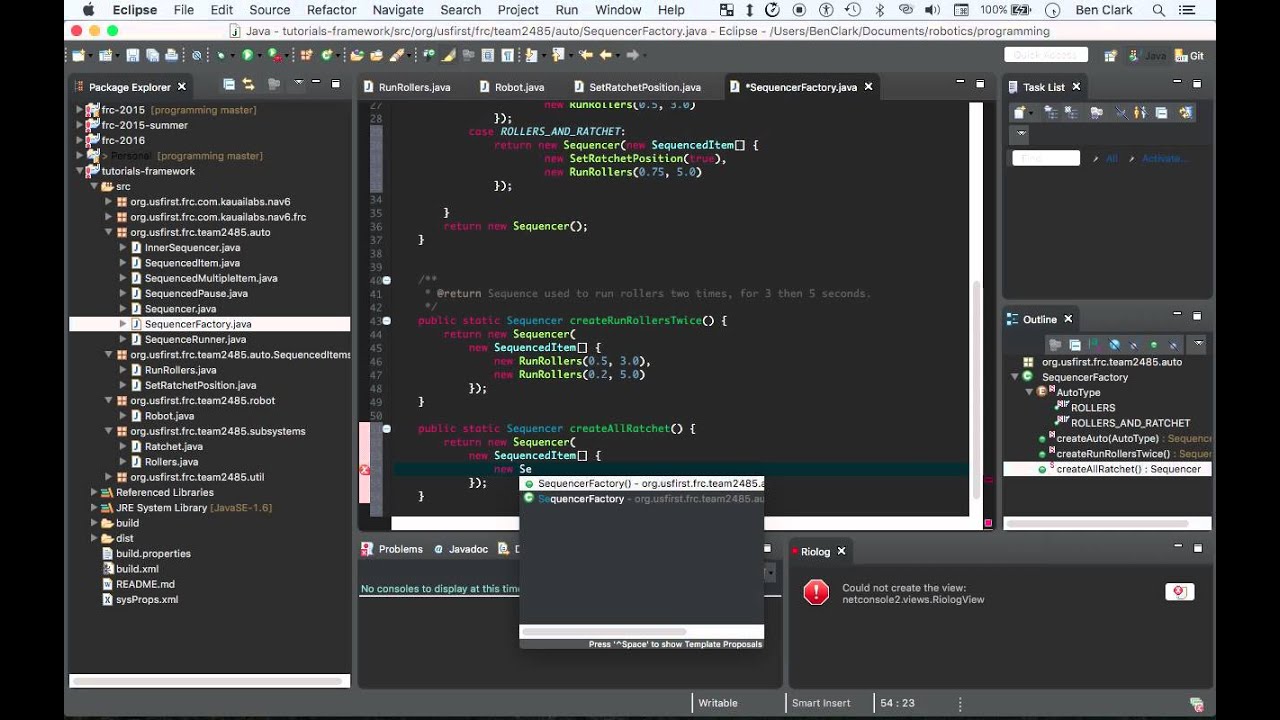Open macOS Spotlight search icon
1280x720 pixels.
pos(1159,10)
